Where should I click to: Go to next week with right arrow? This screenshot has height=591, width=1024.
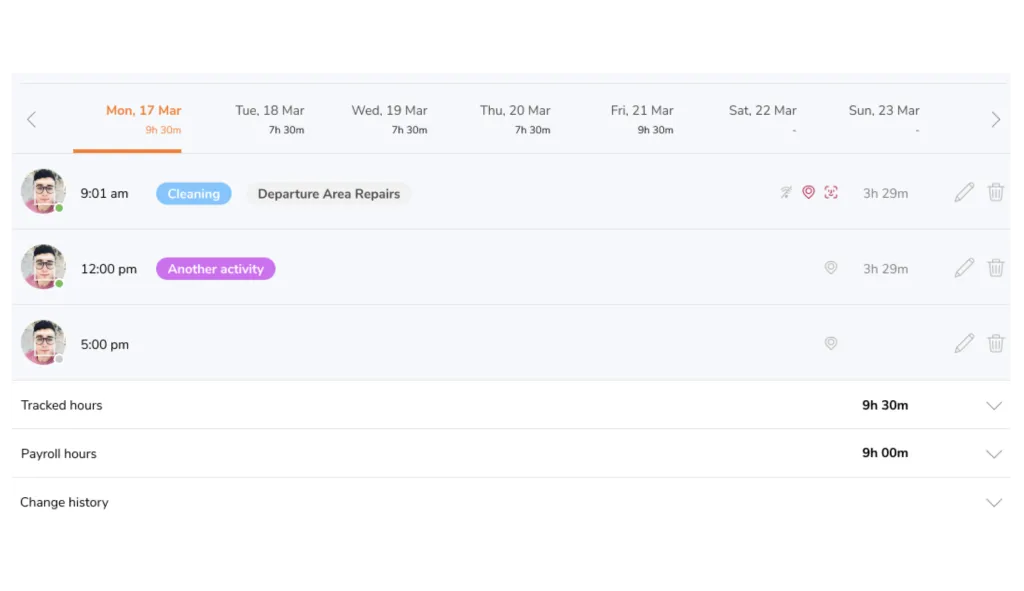(995, 120)
